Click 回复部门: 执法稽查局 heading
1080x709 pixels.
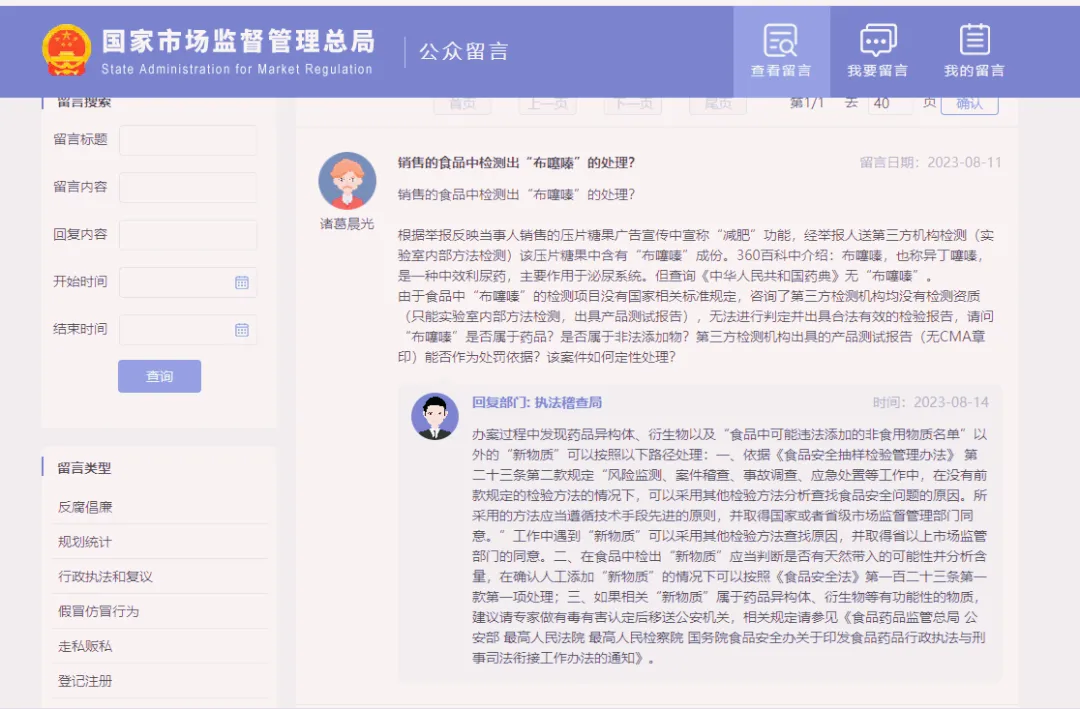(537, 402)
